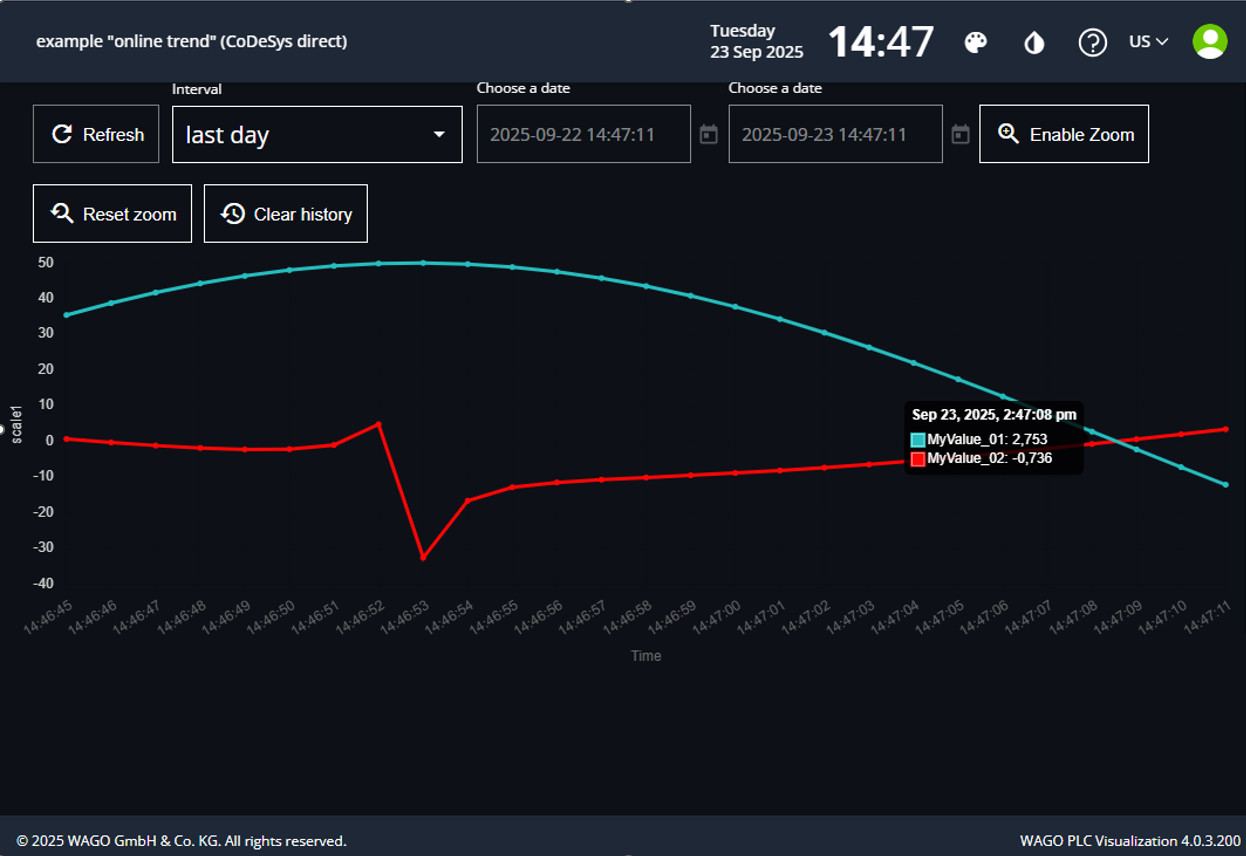
Task: Open calendar icon beside the end date
Action: coord(960,134)
